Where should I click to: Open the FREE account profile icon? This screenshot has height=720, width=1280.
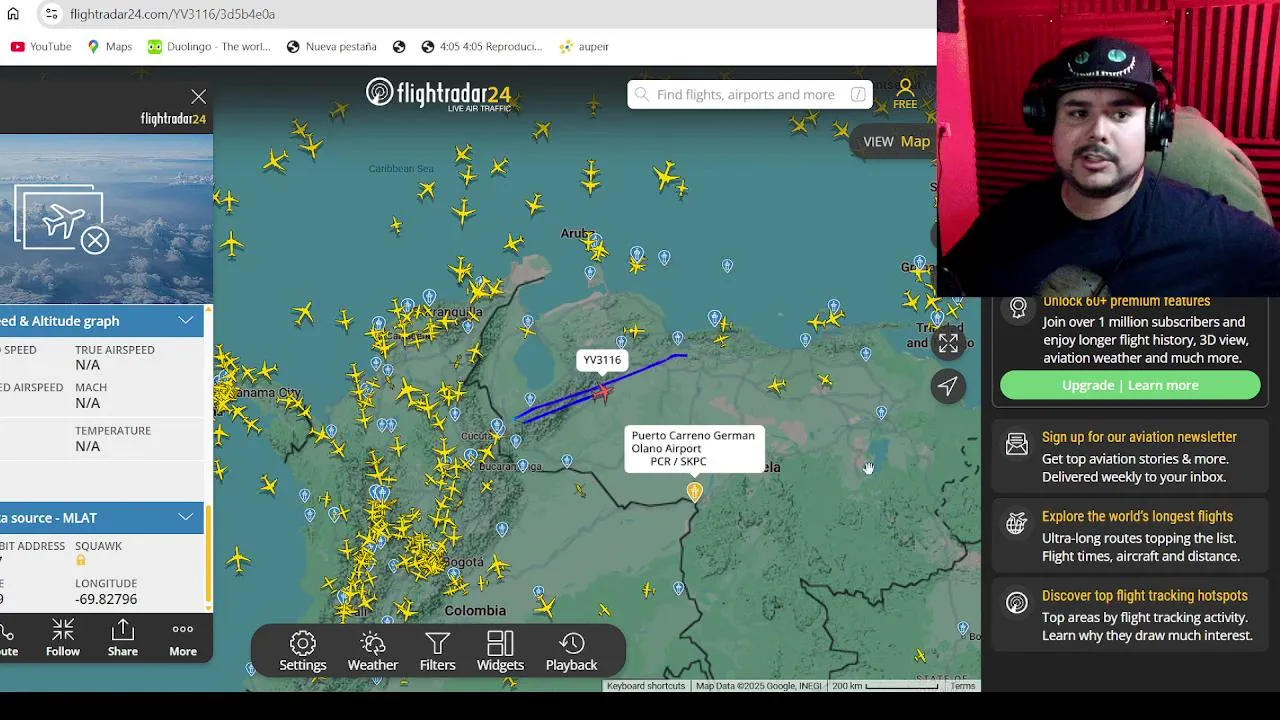click(905, 94)
